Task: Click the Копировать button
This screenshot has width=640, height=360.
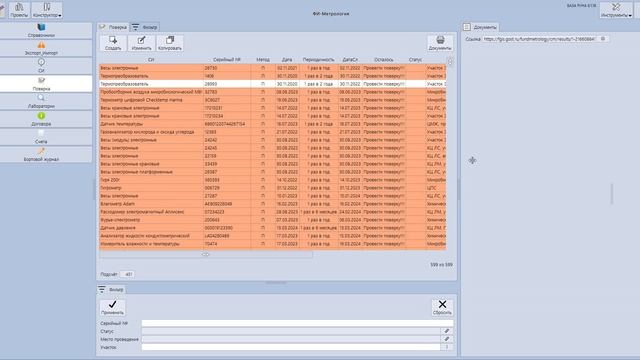Action: coord(170,43)
